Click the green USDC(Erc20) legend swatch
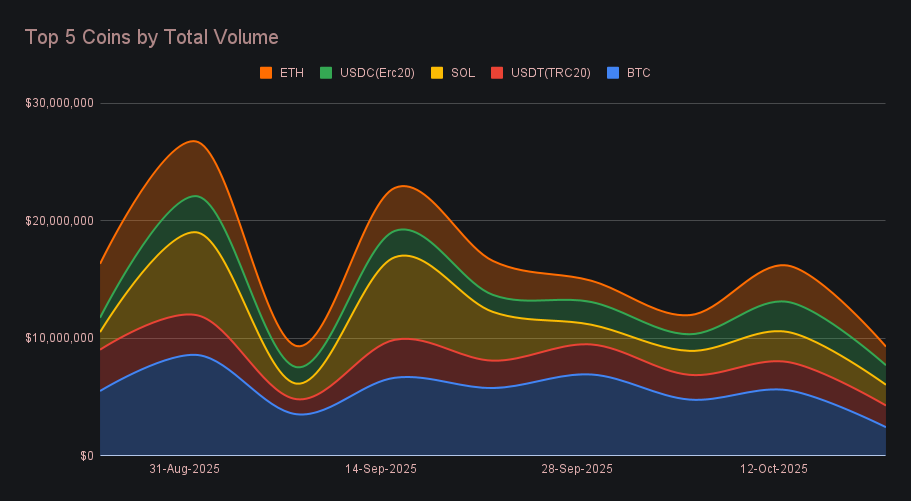 (326, 73)
